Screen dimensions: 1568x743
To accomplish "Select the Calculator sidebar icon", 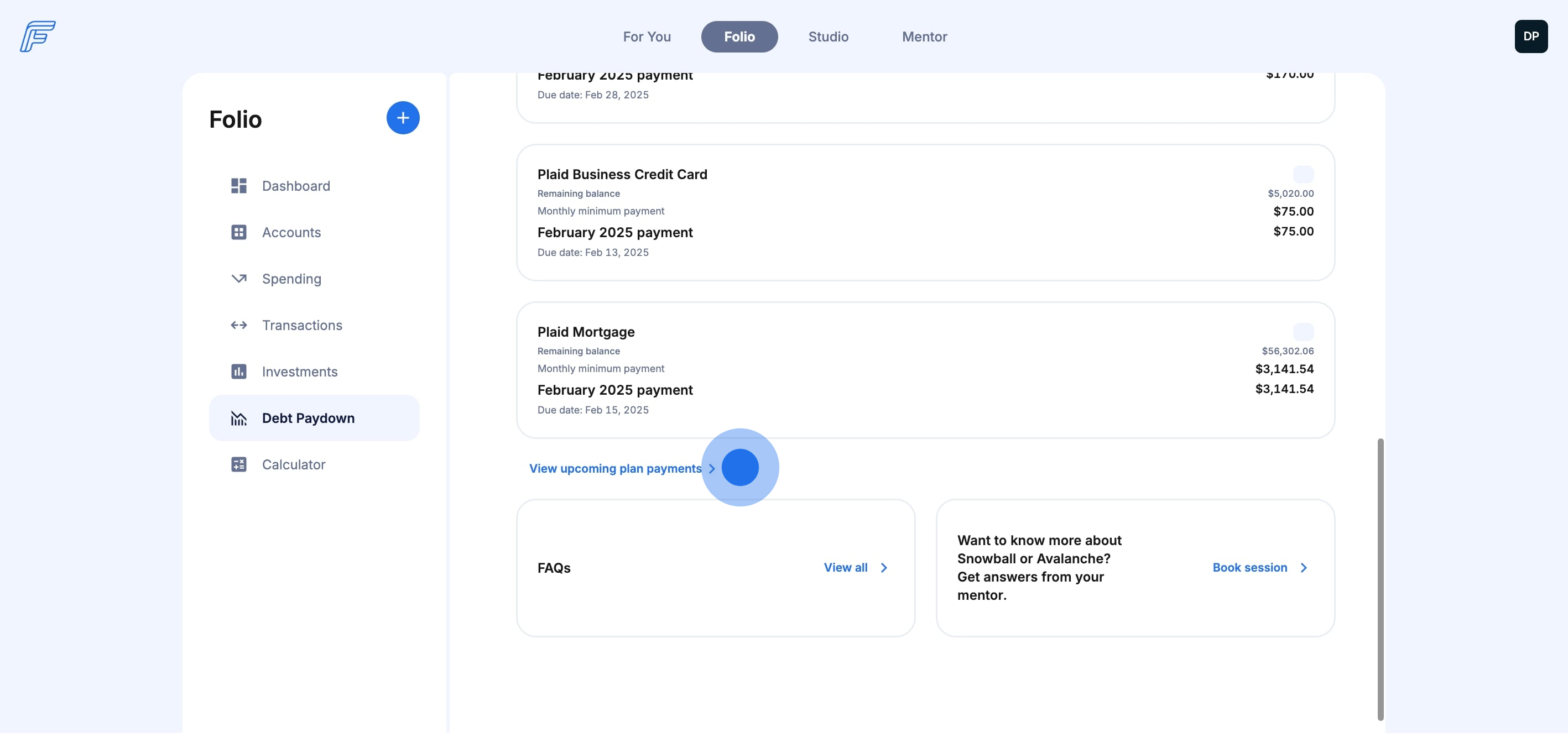I will click(x=238, y=465).
